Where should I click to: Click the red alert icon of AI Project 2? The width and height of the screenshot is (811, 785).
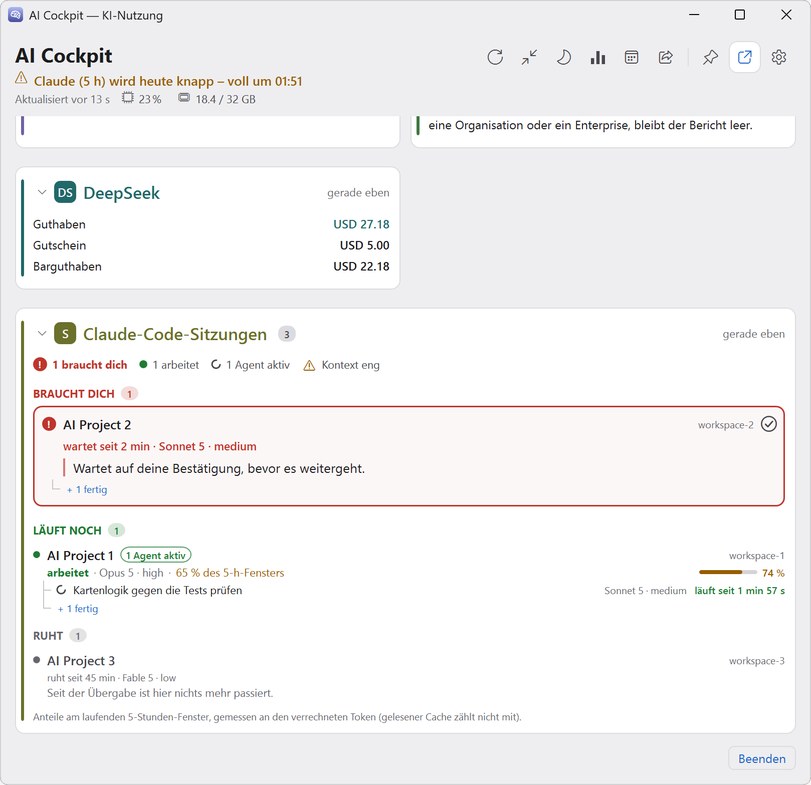coord(49,425)
